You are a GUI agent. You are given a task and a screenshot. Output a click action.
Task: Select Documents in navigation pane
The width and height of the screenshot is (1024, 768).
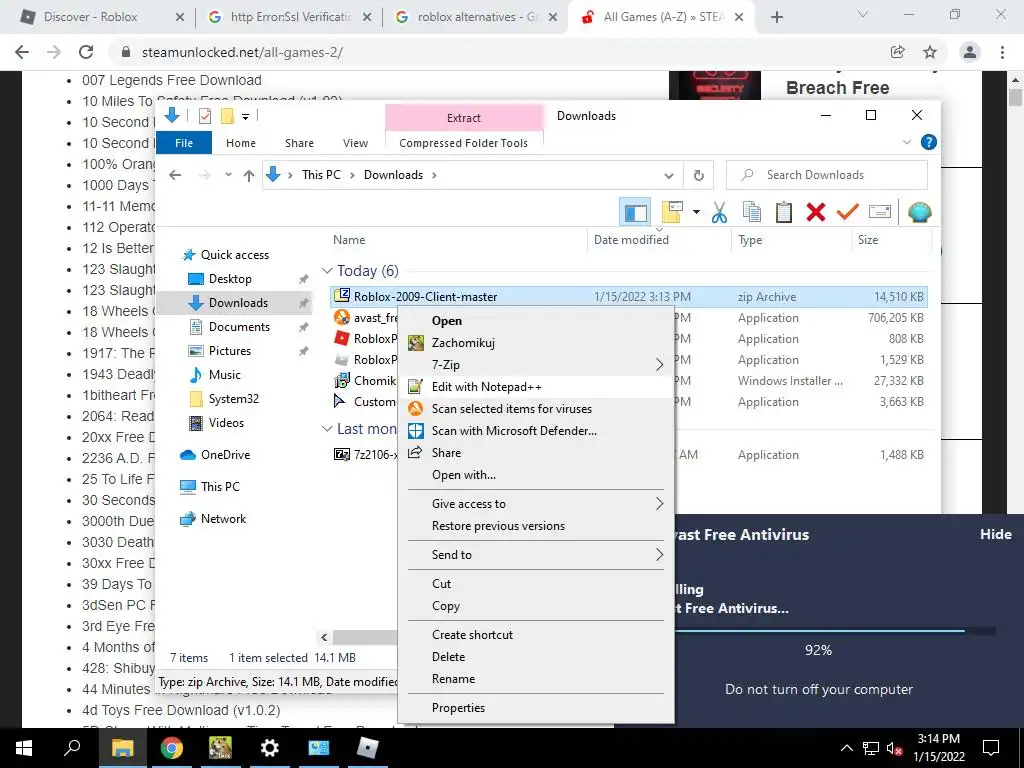pyautogui.click(x=238, y=327)
